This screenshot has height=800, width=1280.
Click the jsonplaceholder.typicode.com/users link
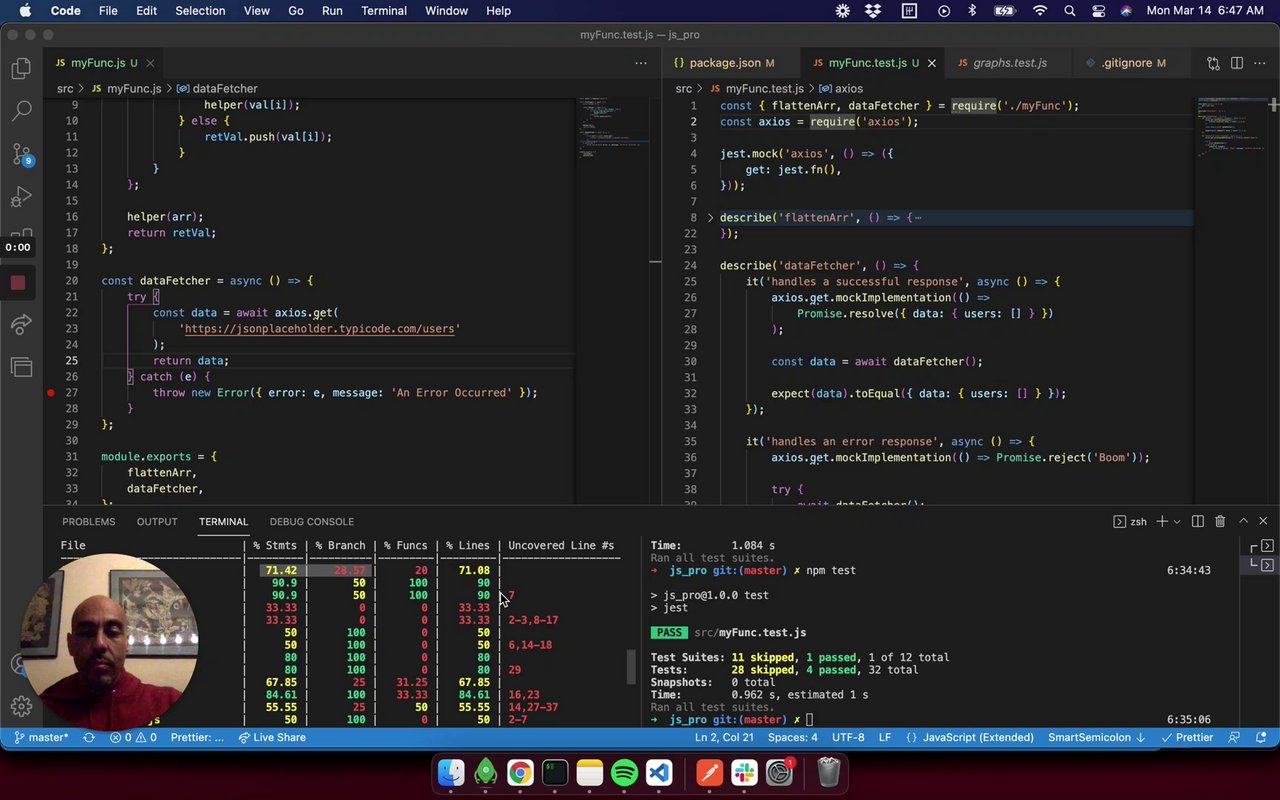point(320,329)
